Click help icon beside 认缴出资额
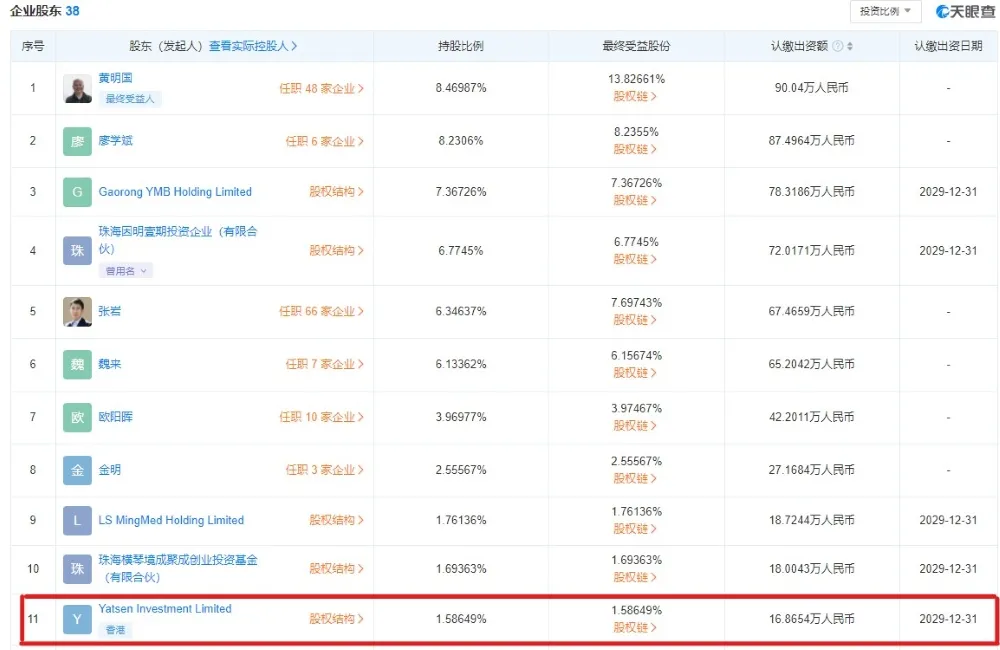Screen dimensions: 1000x650 (838, 46)
